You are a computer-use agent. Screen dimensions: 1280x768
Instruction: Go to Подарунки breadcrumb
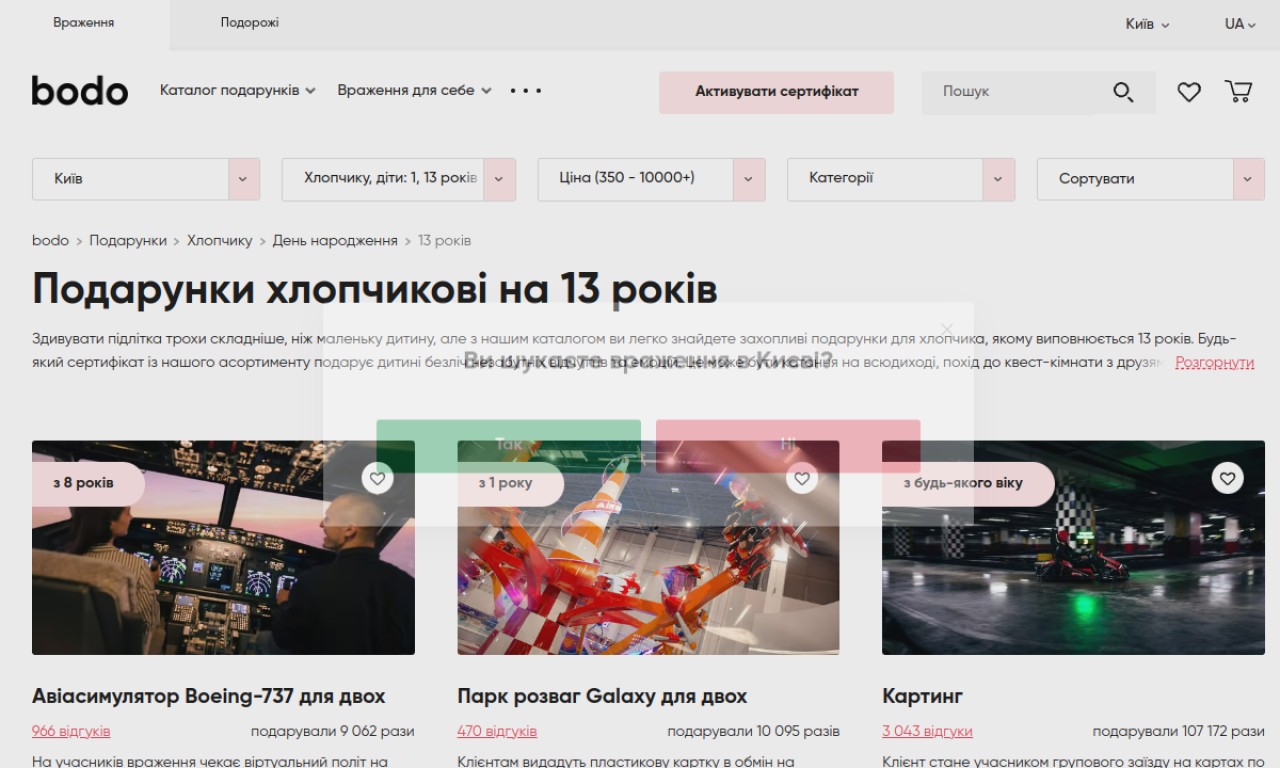pyautogui.click(x=128, y=241)
